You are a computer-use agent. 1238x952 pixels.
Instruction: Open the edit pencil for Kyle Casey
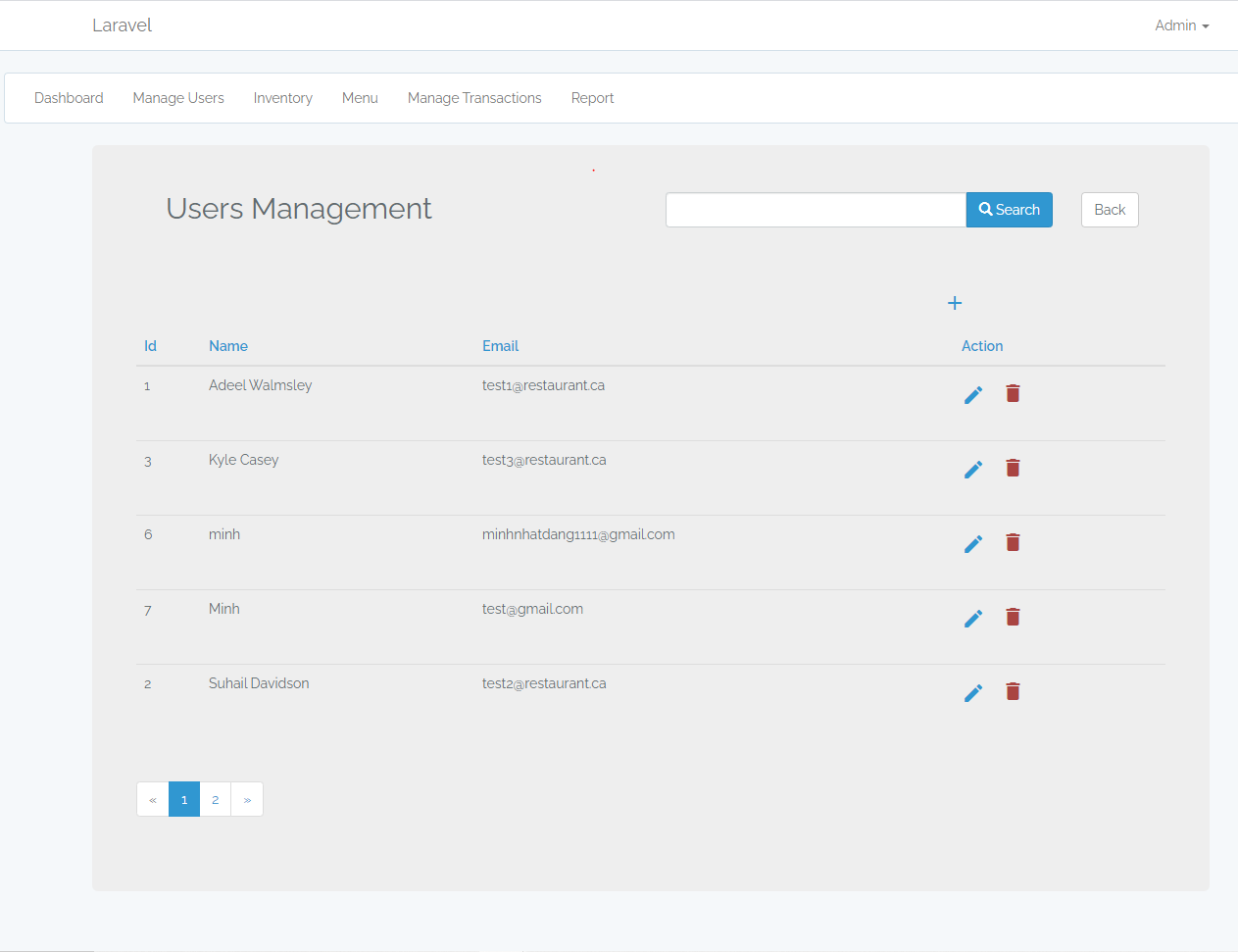click(972, 469)
